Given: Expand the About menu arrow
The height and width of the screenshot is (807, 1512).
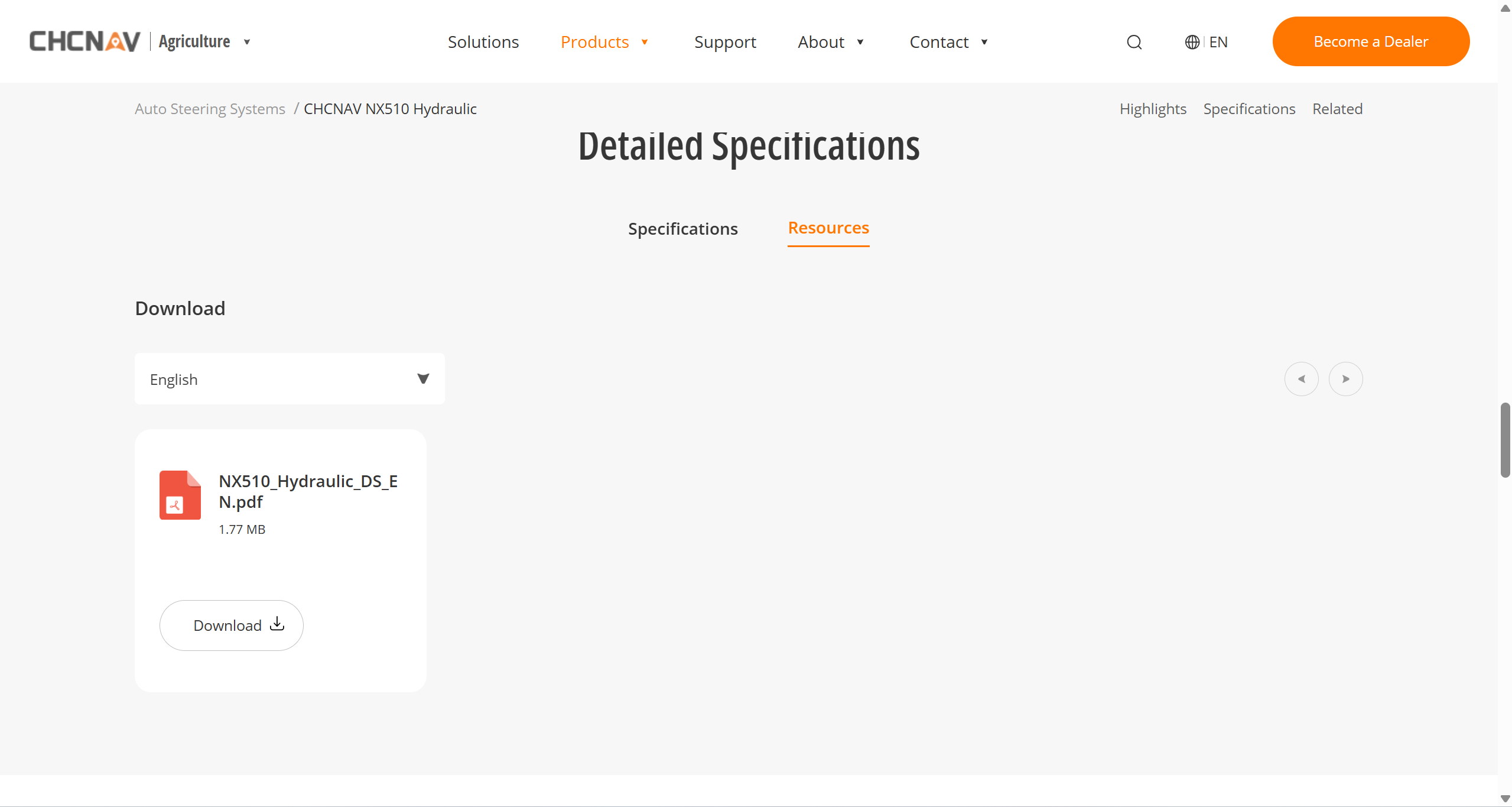Looking at the screenshot, I should [x=860, y=42].
